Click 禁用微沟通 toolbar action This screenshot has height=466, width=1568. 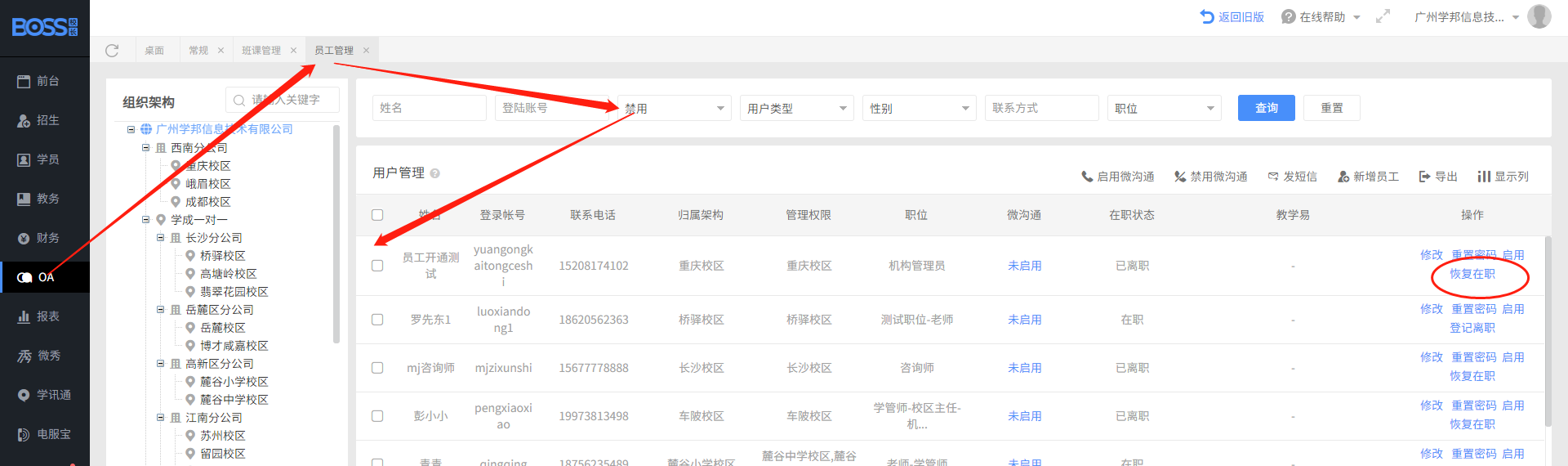(1210, 177)
